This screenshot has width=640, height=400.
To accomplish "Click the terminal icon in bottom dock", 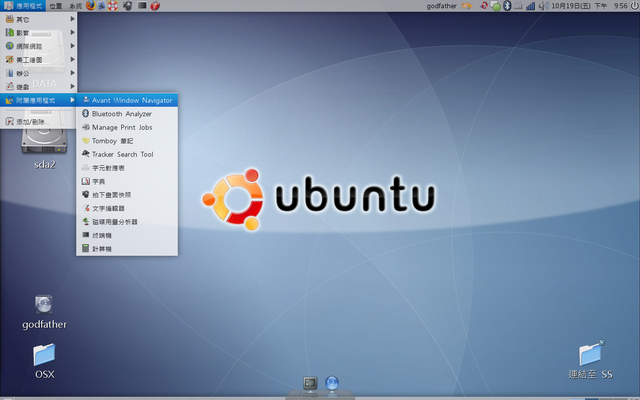I will tap(310, 383).
